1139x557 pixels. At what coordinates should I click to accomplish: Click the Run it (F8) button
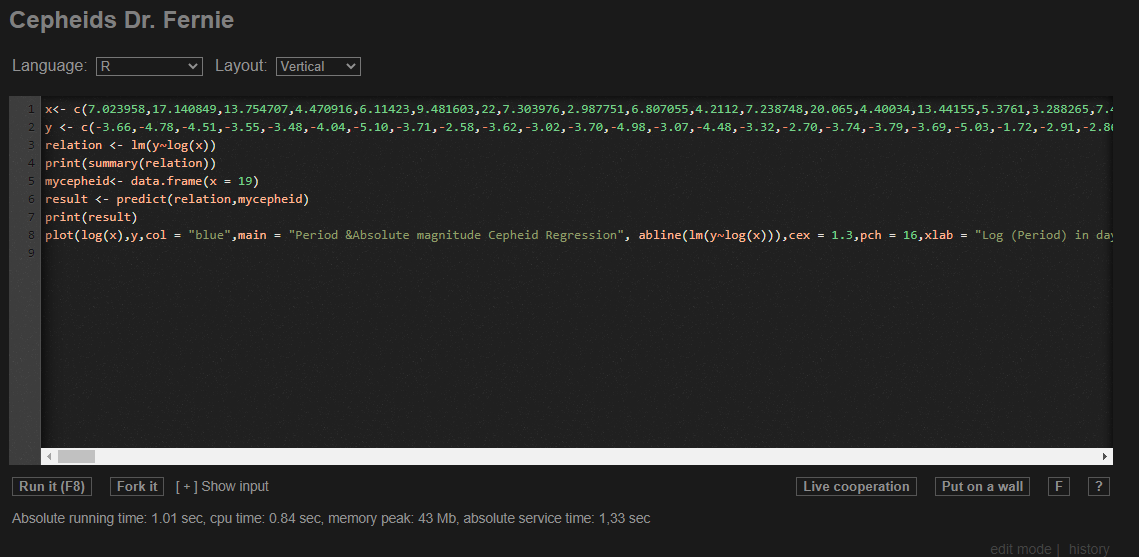pos(52,487)
